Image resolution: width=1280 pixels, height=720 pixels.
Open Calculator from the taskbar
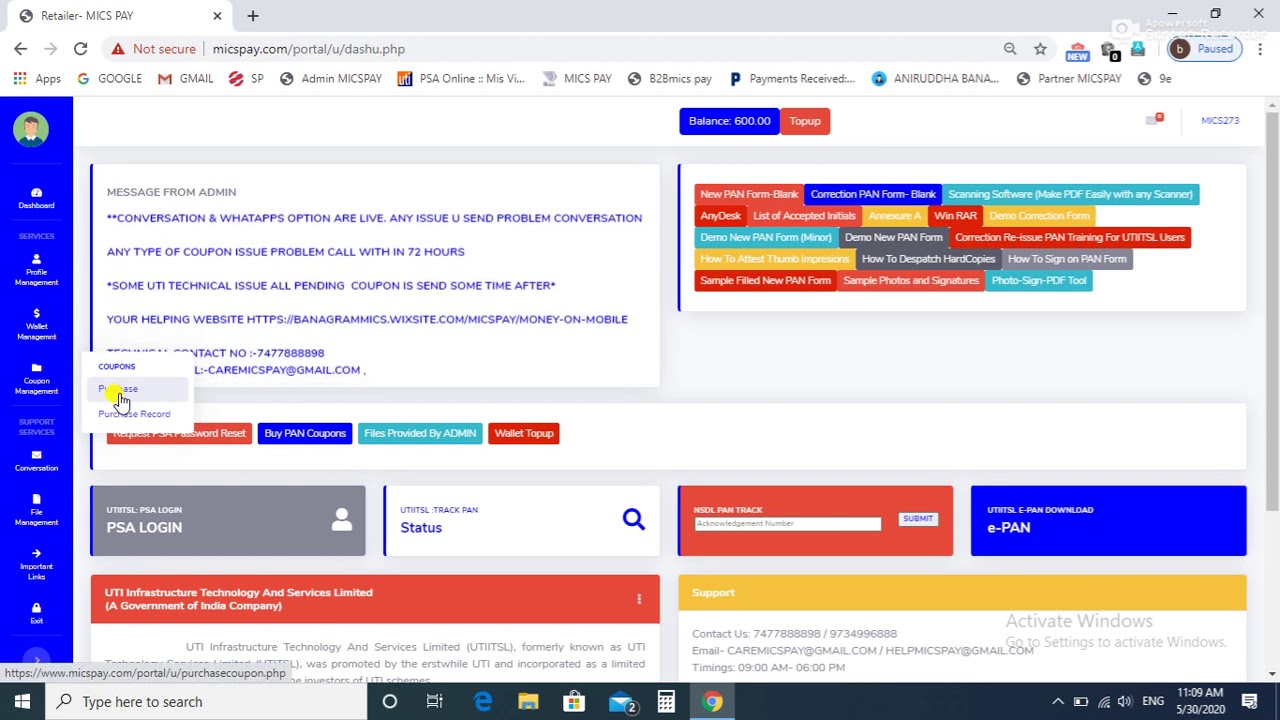[666, 702]
